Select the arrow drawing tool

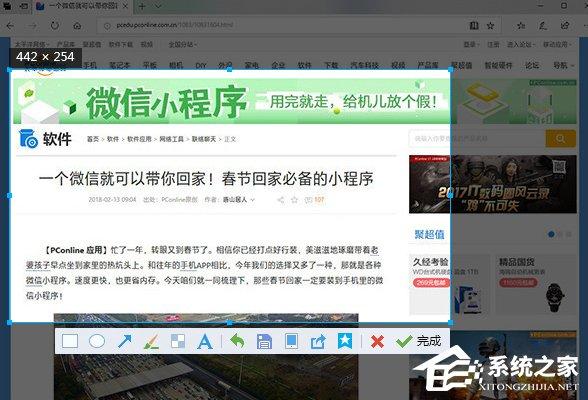tap(124, 341)
